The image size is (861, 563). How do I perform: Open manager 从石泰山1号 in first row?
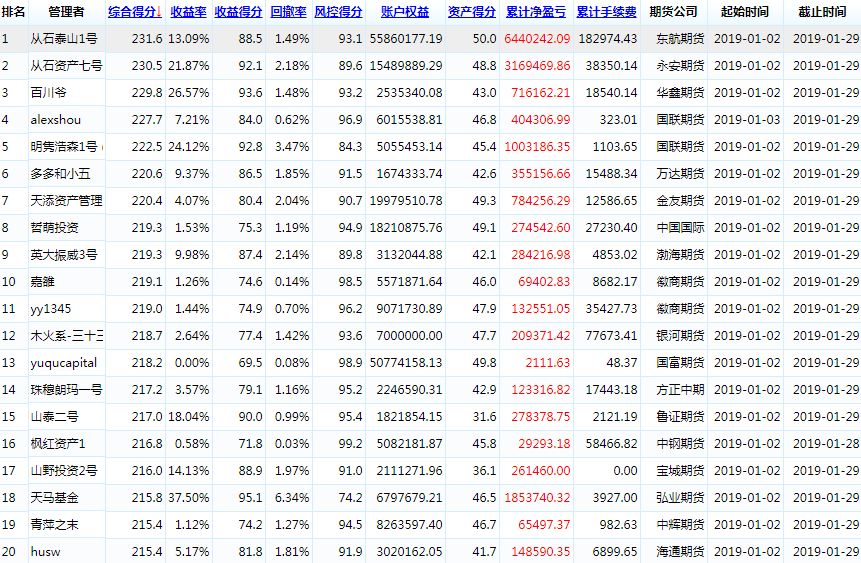coord(64,38)
